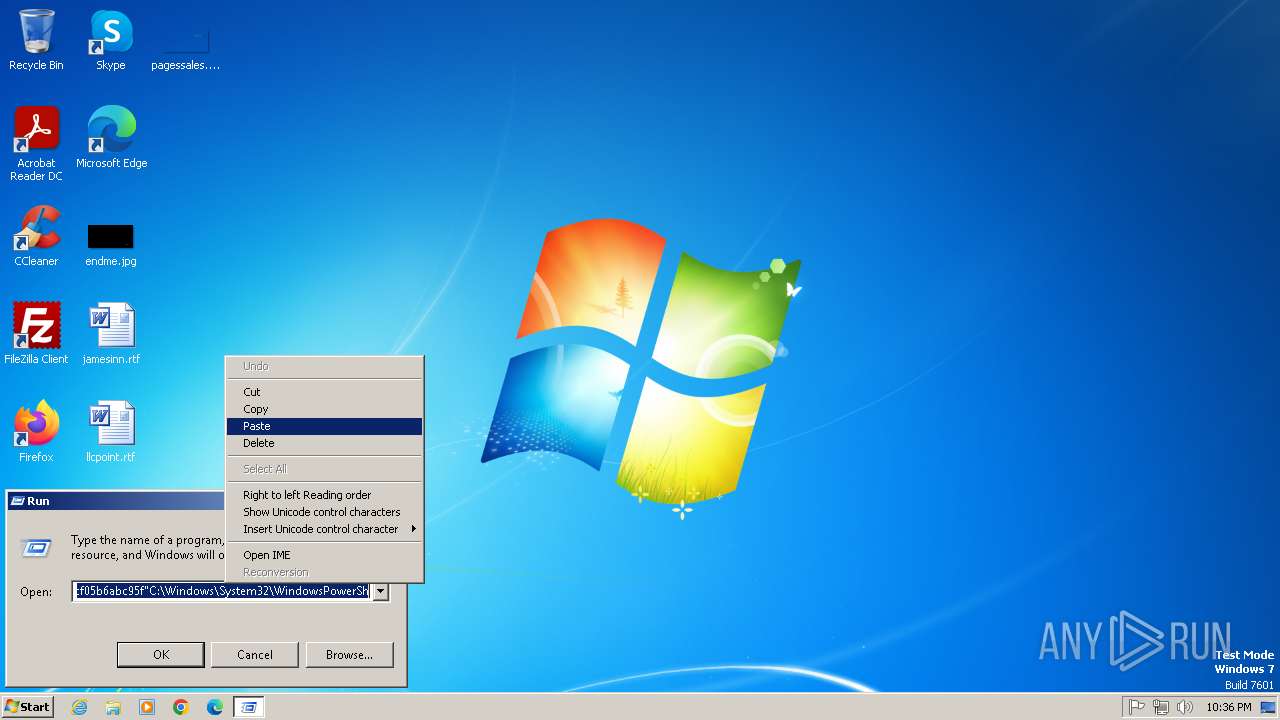
Task: Click the Run dialog title bar icon
Action: click(x=17, y=501)
